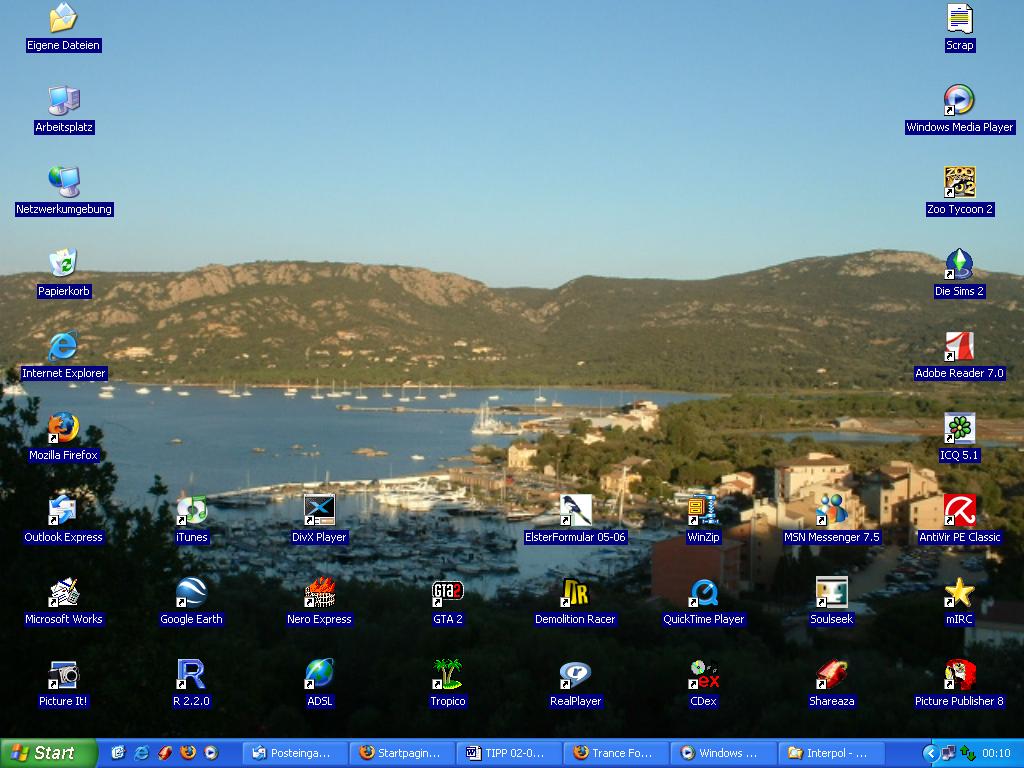Image resolution: width=1024 pixels, height=768 pixels.
Task: Select the Papierkorb recycle bin
Action: (63, 264)
